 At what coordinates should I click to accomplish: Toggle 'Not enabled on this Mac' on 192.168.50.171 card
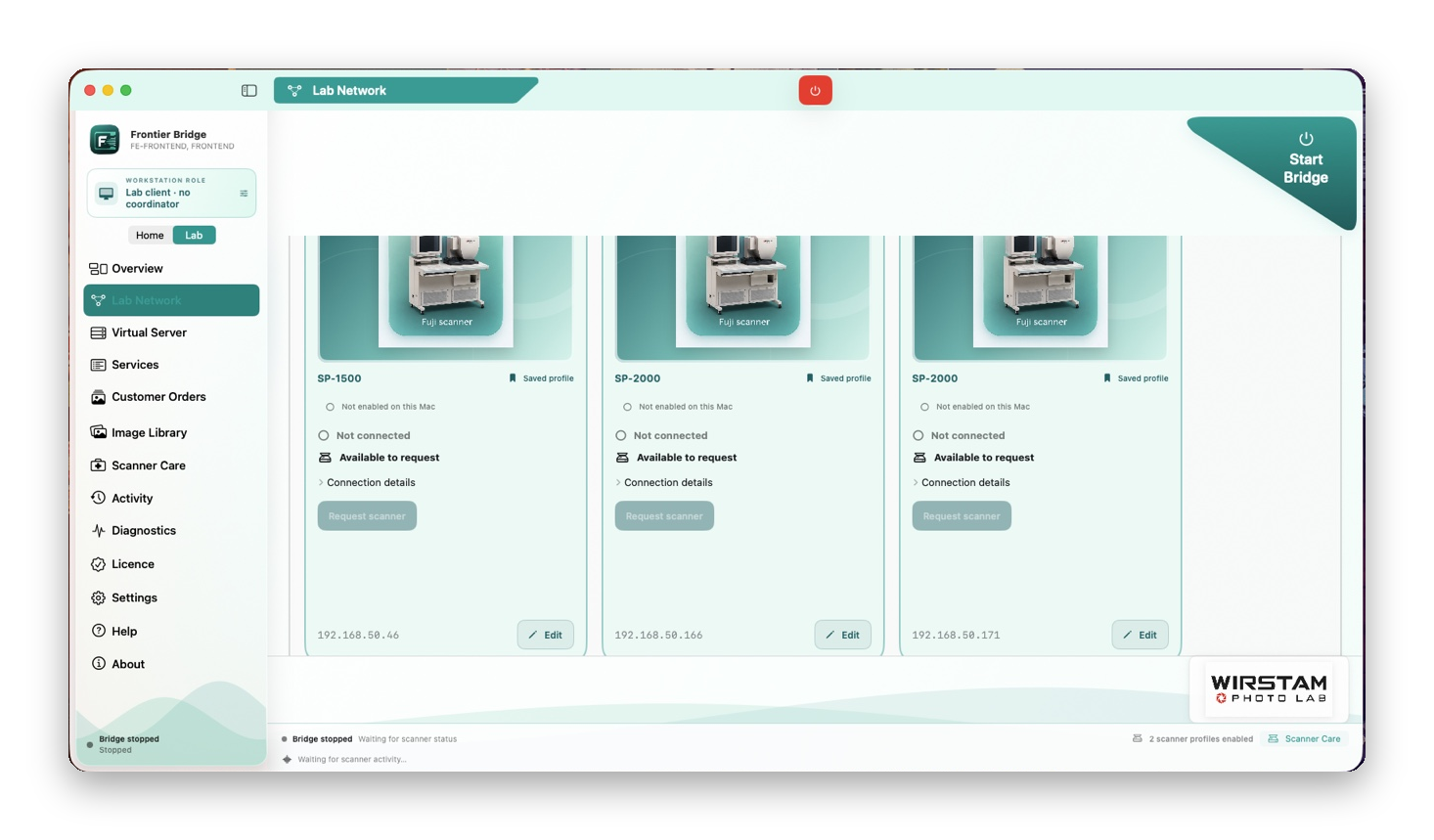click(924, 407)
